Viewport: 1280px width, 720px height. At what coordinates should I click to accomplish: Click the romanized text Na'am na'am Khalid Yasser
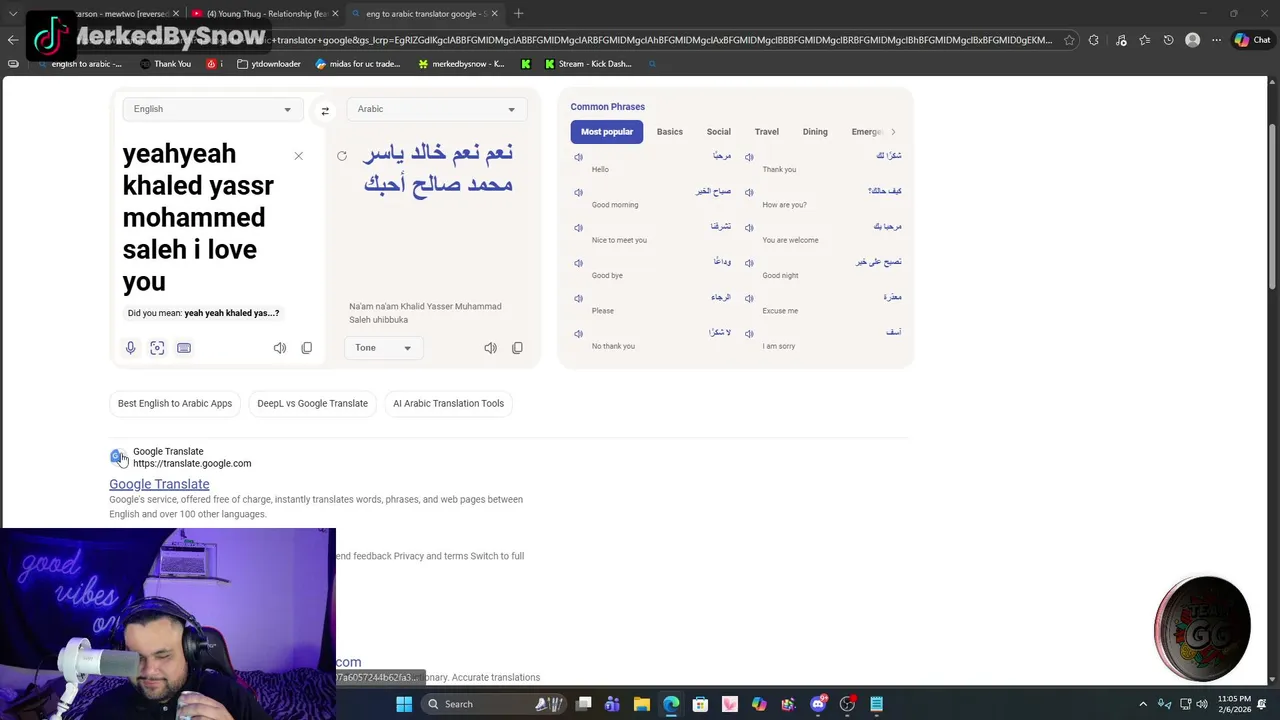coord(425,313)
